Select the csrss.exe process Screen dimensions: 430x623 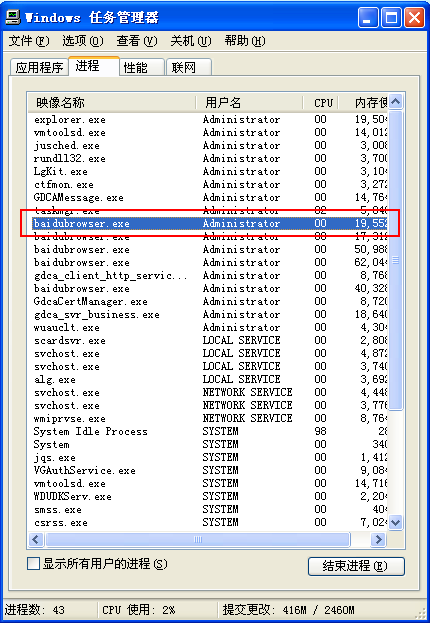pyautogui.click(x=208, y=522)
